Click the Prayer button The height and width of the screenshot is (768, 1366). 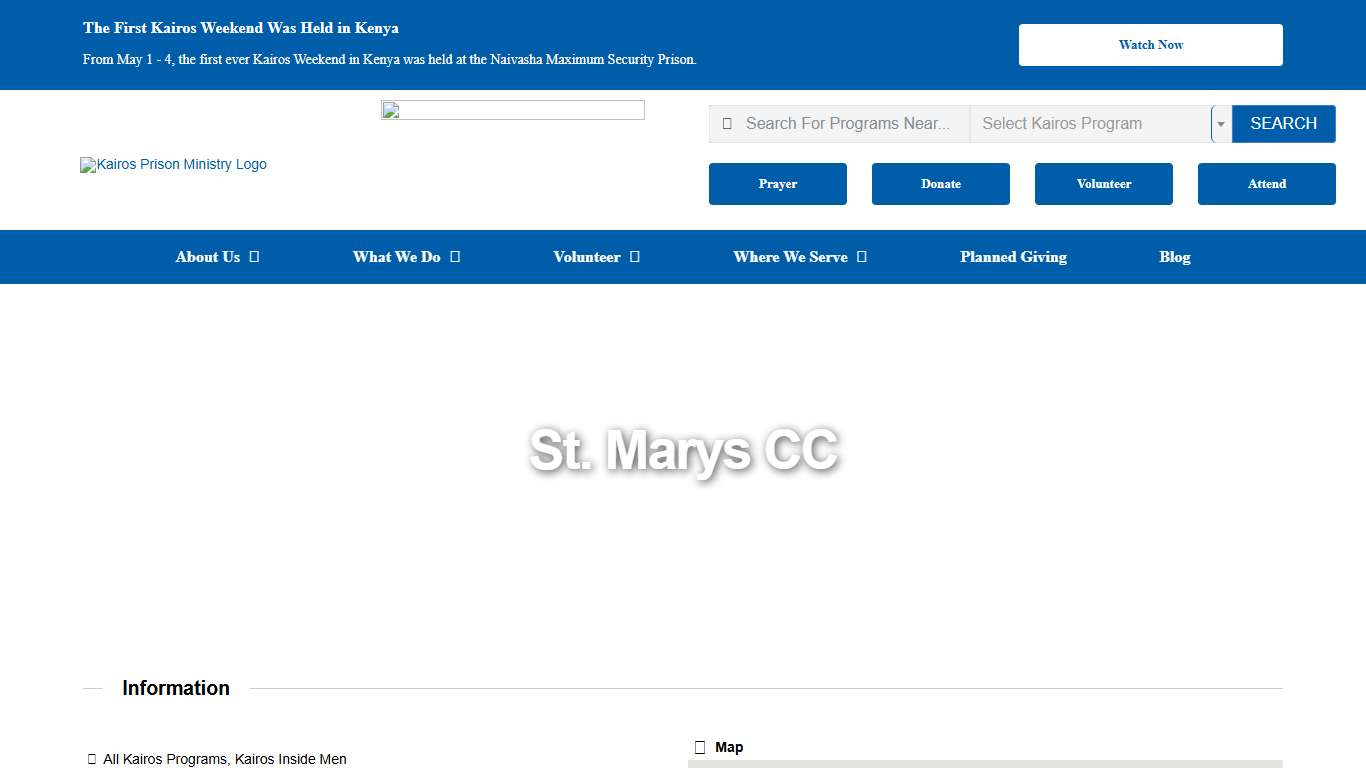tap(777, 184)
